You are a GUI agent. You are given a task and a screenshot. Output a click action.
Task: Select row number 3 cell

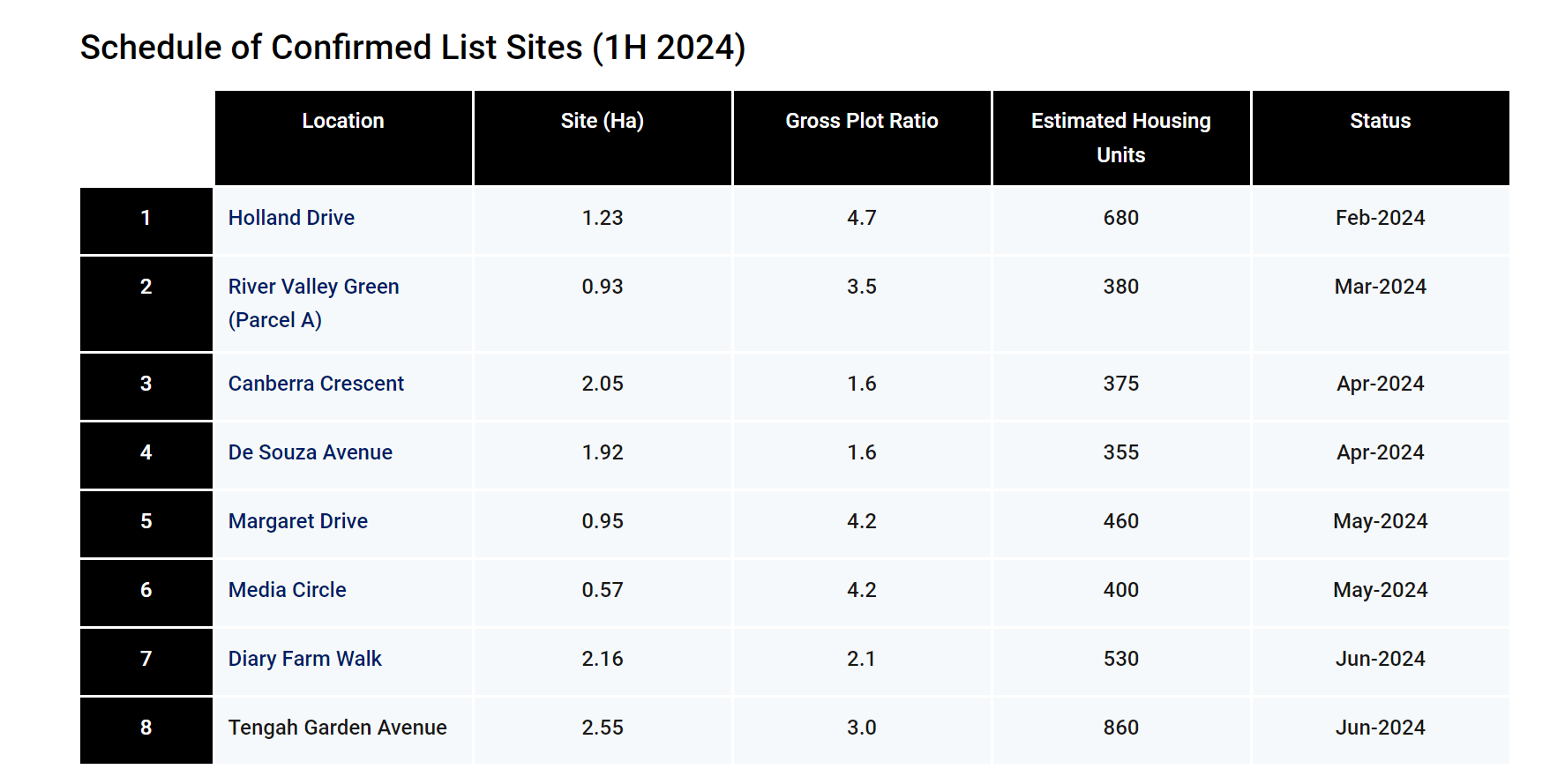click(x=146, y=386)
